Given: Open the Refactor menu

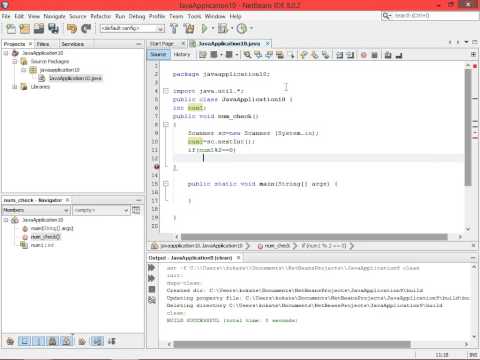Looking at the screenshot, I should pyautogui.click(x=100, y=16).
